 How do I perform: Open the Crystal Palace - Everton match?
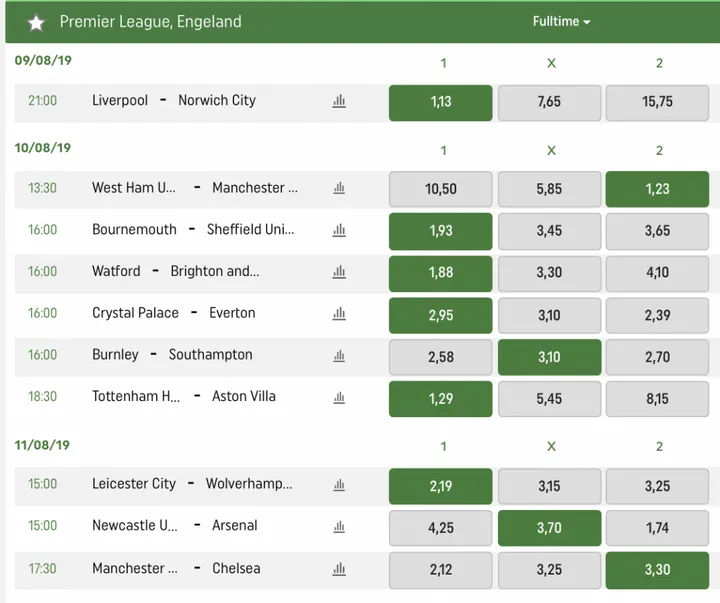click(173, 313)
